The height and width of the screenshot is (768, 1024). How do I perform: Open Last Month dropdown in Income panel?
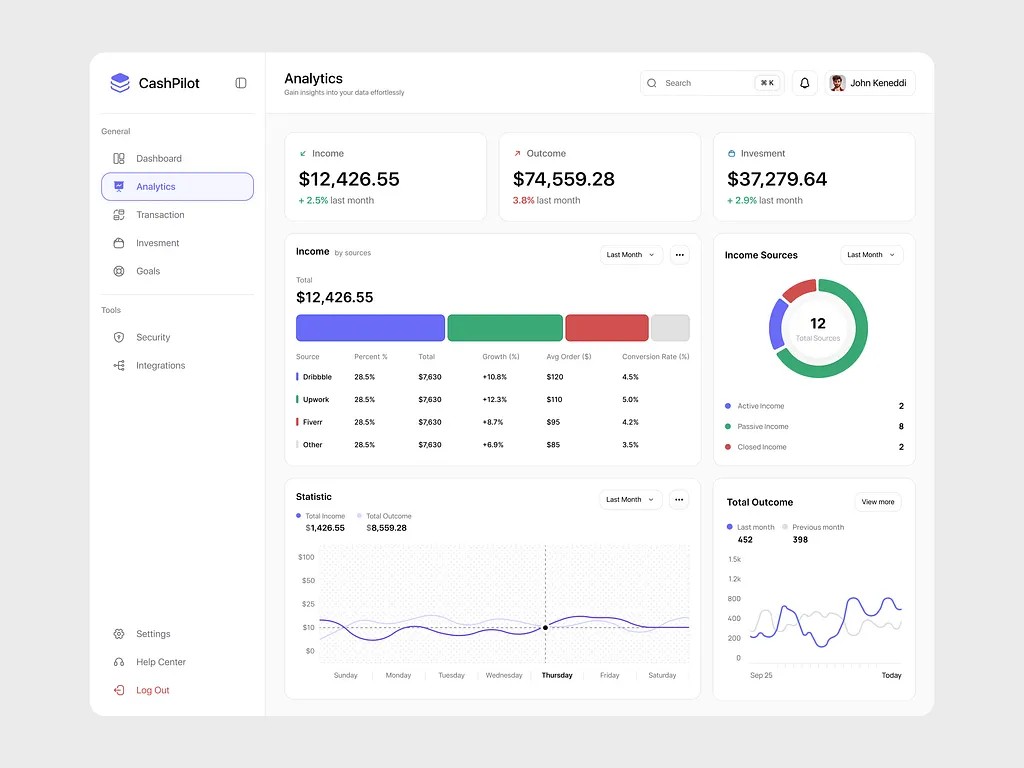coord(631,255)
